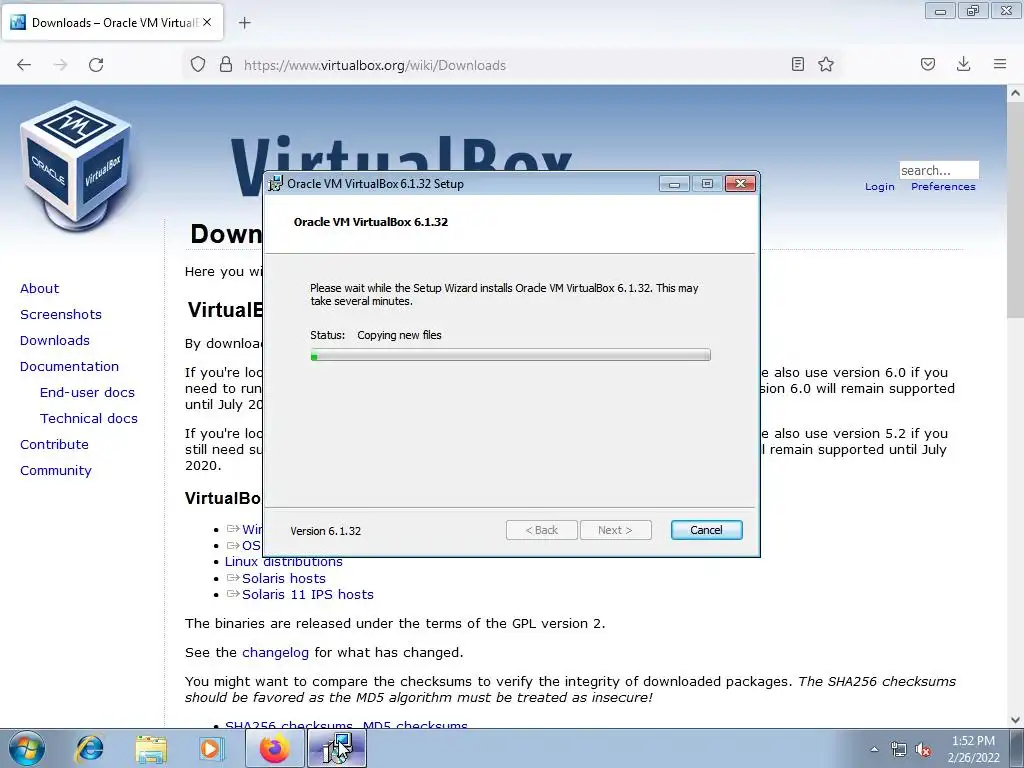Open the Save to Pocket icon
This screenshot has height=768, width=1024.
[927, 64]
